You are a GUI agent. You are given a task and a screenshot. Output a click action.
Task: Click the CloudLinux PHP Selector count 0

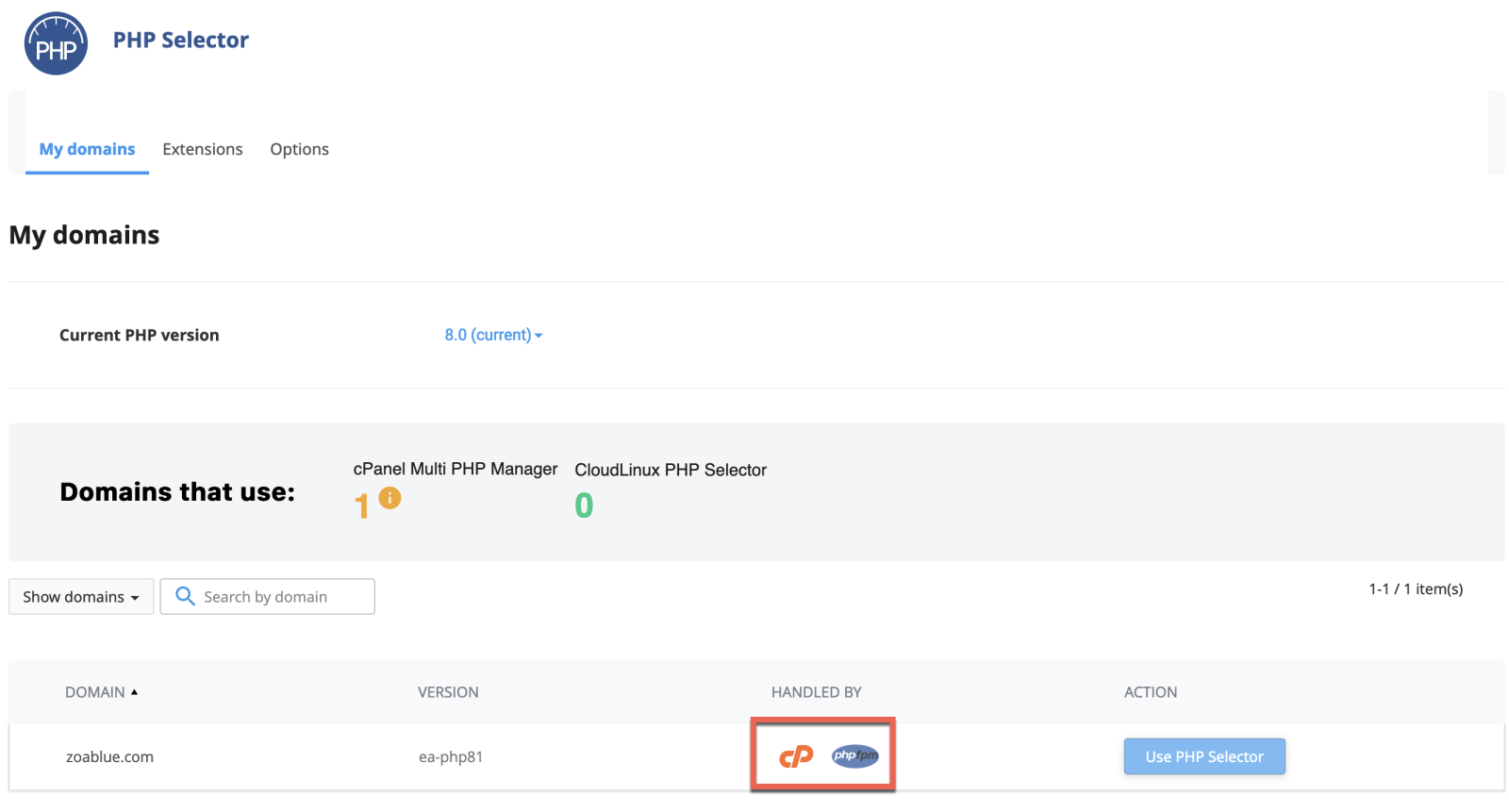pos(584,506)
